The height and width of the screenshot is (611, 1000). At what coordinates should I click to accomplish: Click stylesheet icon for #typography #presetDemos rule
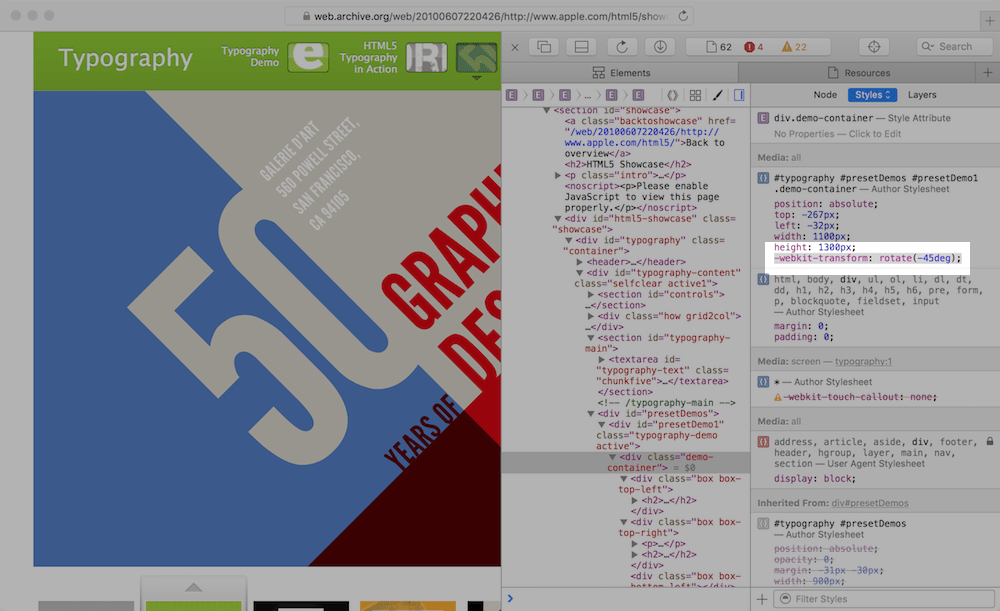(x=763, y=524)
